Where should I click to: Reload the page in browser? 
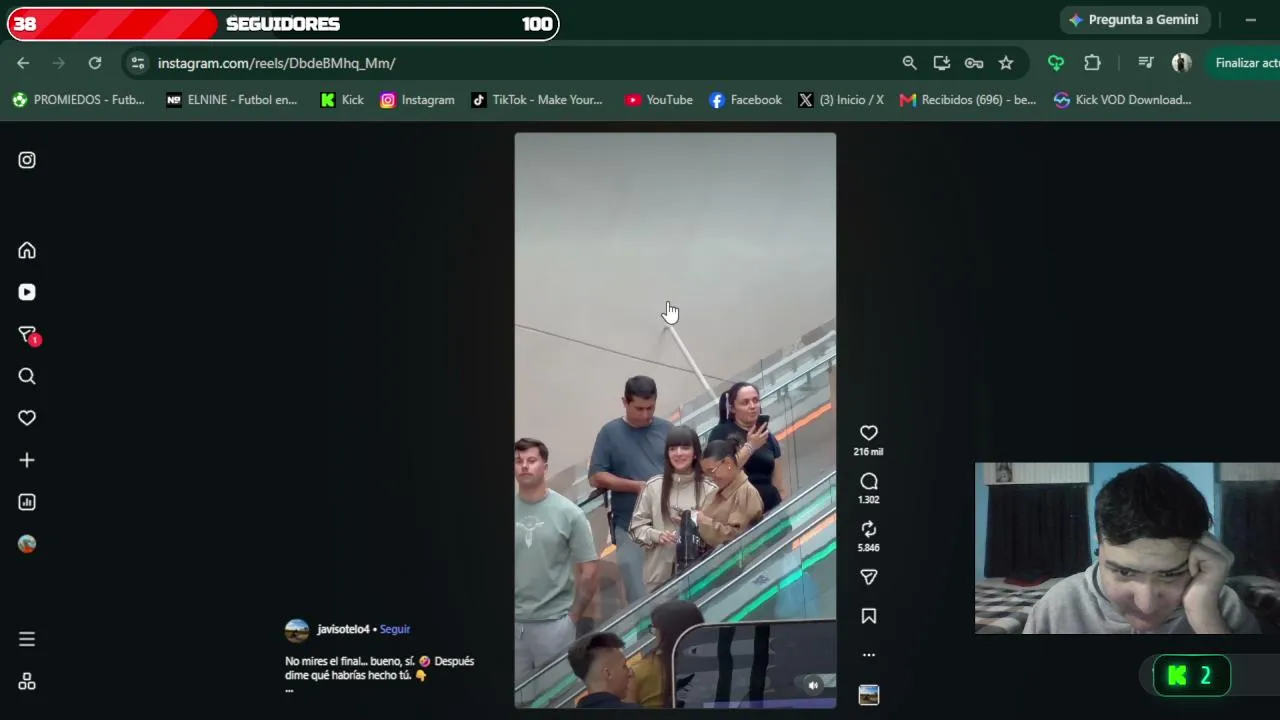point(95,63)
